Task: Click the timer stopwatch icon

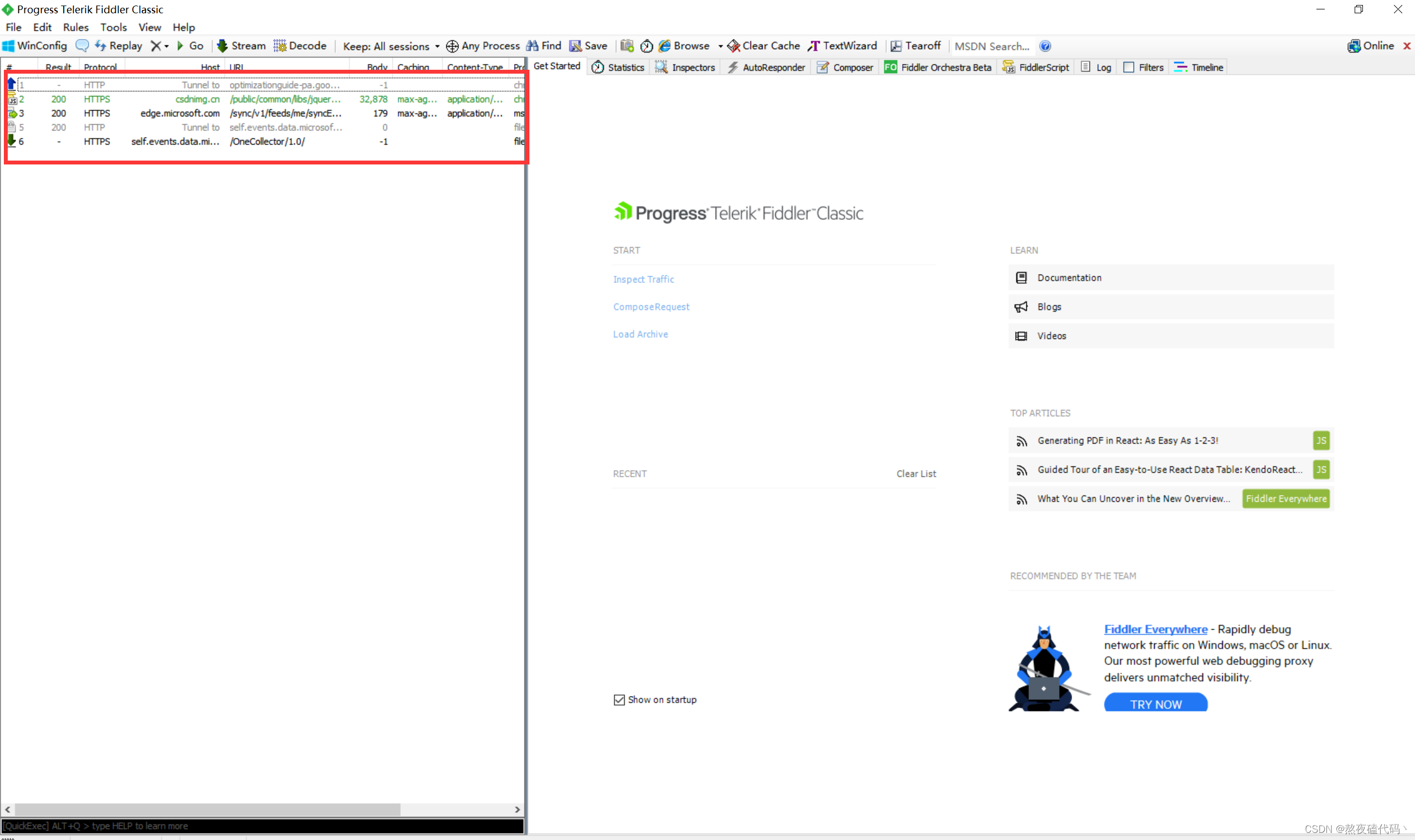Action: click(646, 46)
